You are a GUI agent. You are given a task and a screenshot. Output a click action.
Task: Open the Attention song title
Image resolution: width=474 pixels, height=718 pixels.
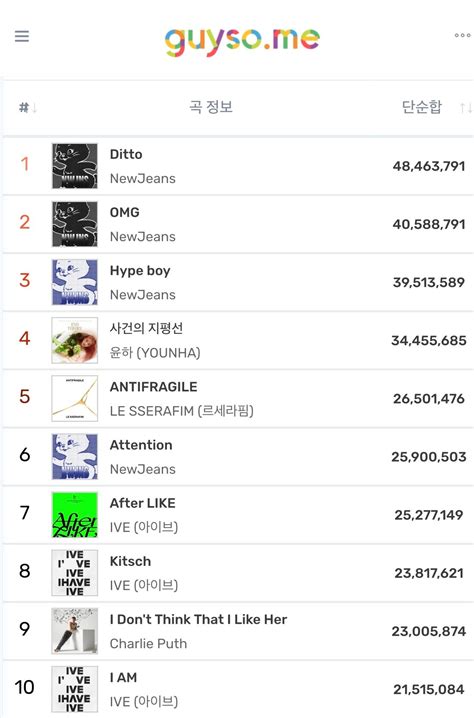(x=141, y=445)
